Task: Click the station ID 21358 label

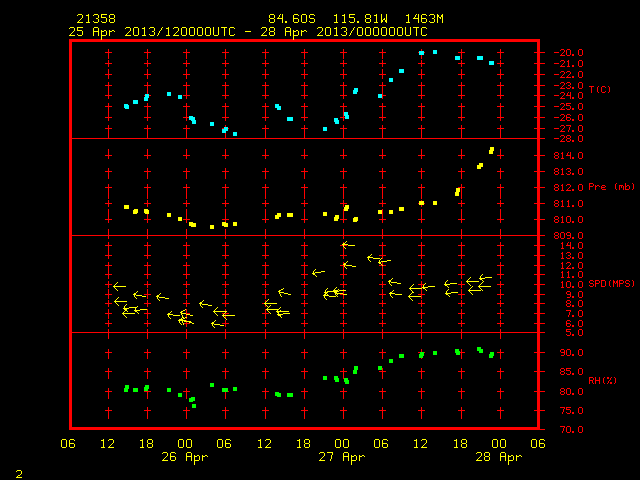Action: coord(96,19)
